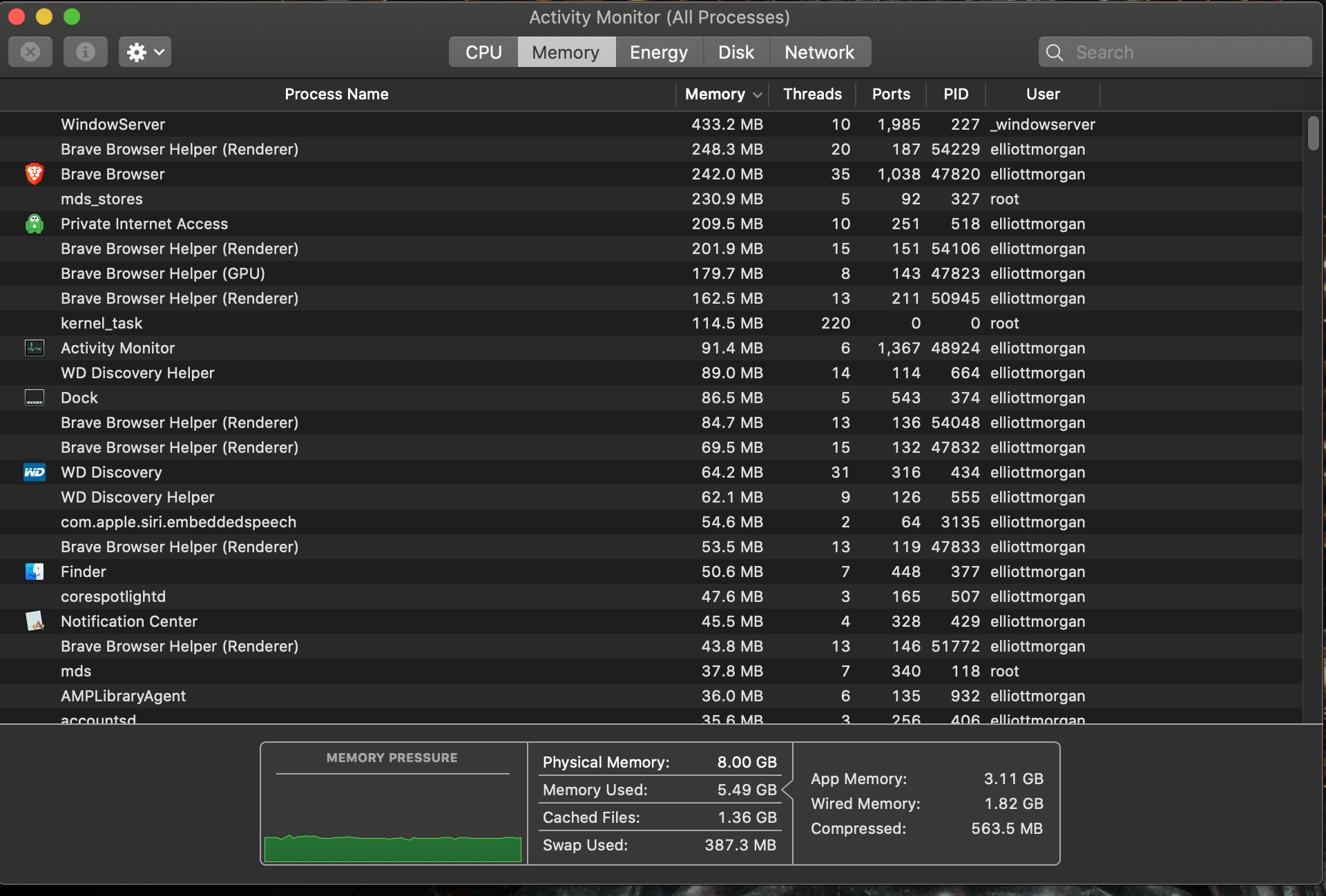Screen dimensions: 1326x896
Task: Select WD Discovery Helper with 62.1 MB
Action: [x=651, y=497]
